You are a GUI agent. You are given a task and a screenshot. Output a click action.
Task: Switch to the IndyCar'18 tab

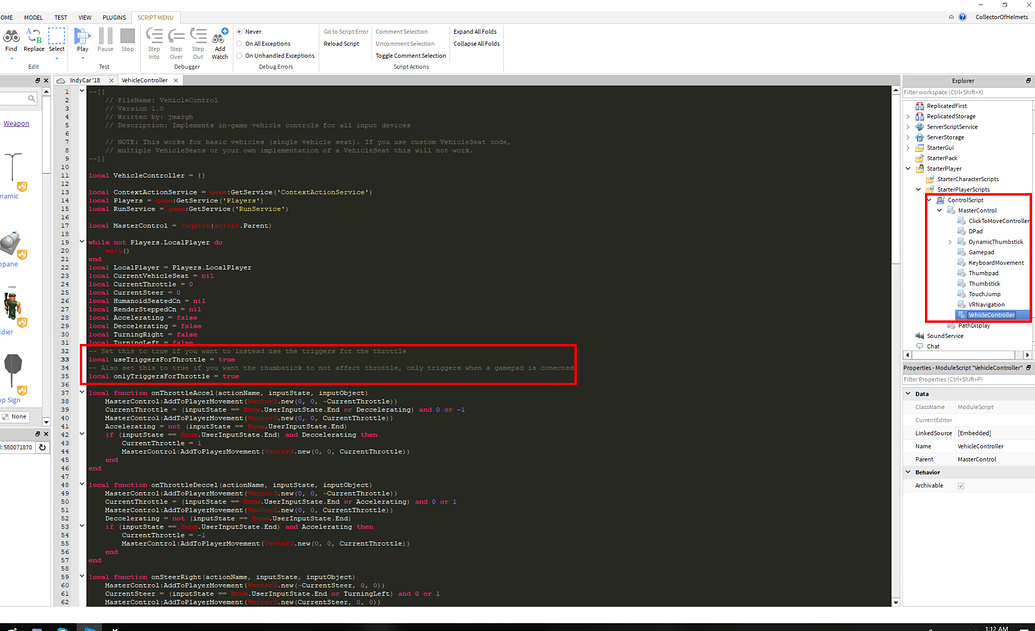click(x=86, y=79)
